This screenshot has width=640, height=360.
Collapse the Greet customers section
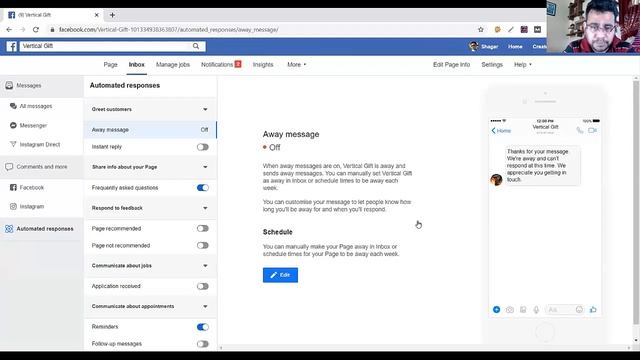point(205,109)
